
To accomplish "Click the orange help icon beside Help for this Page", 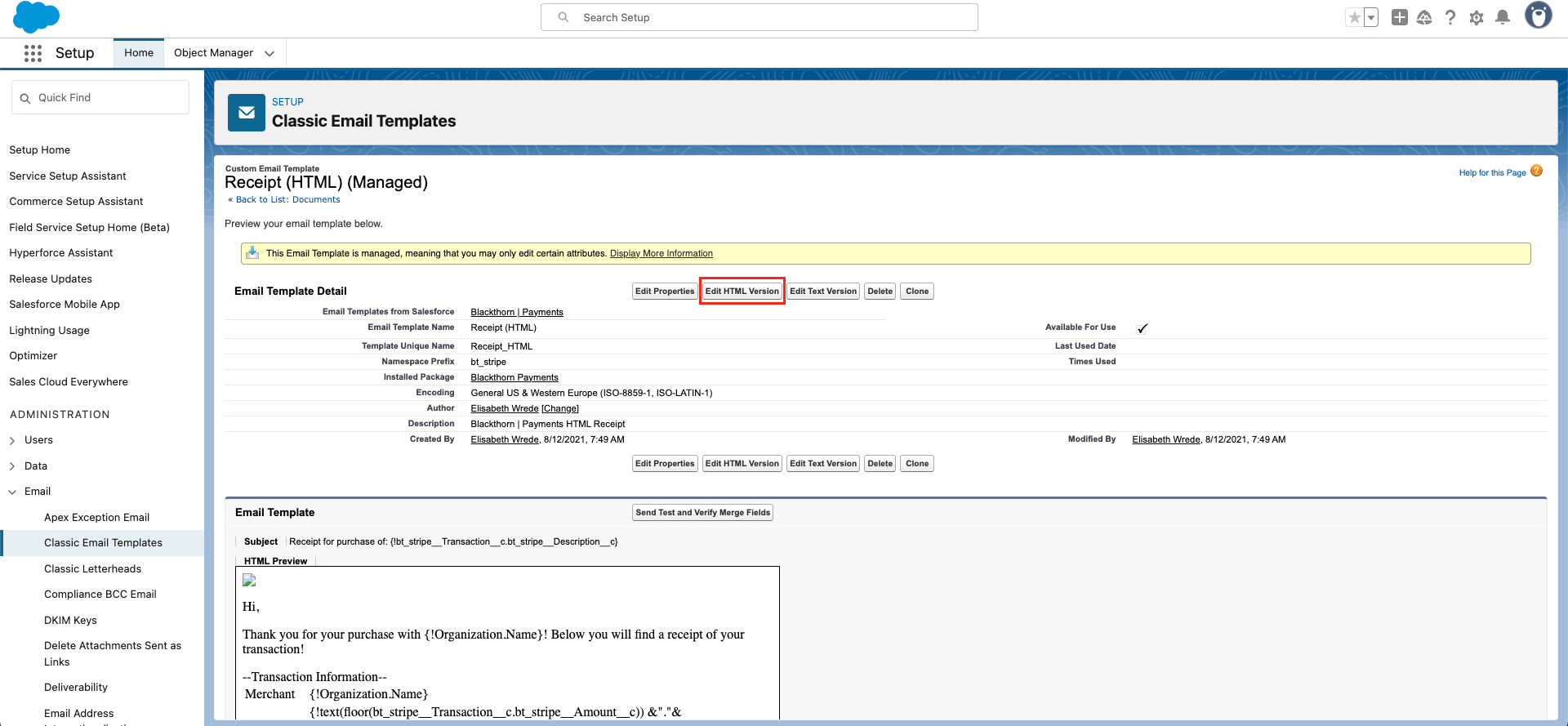I will pyautogui.click(x=1537, y=171).
